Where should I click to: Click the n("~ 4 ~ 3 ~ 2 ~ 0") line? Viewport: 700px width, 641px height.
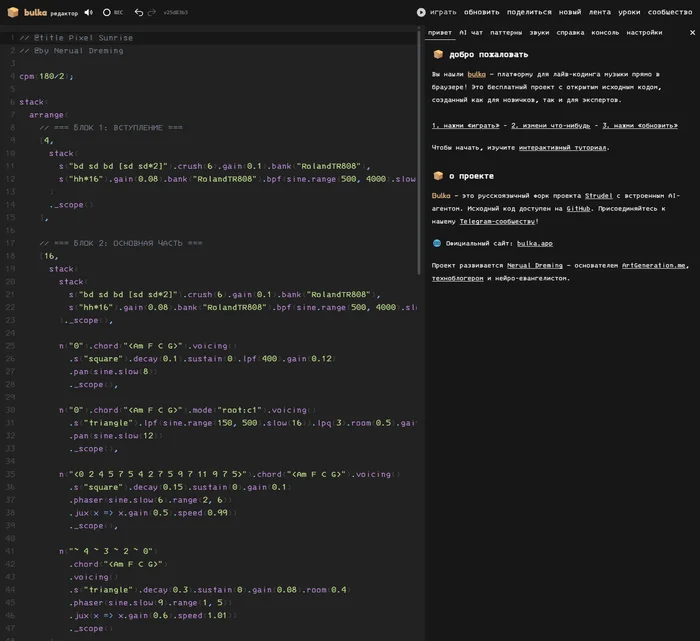108,551
